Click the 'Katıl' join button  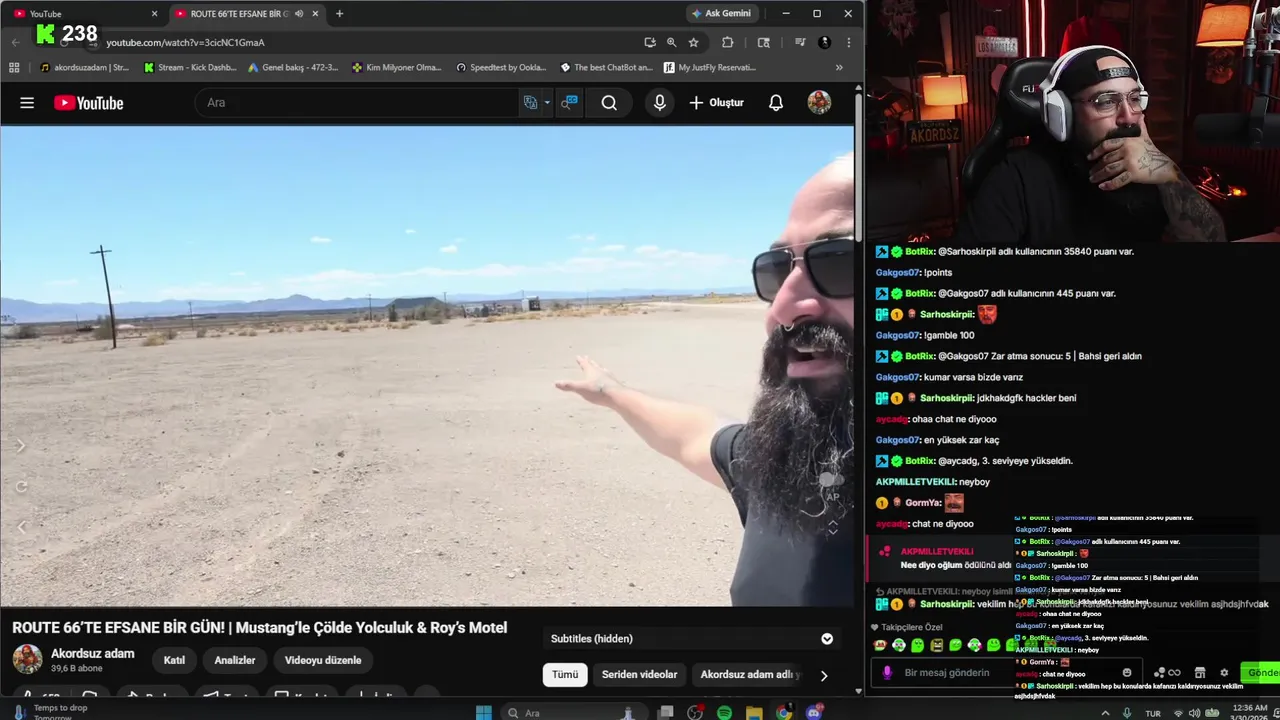[174, 660]
